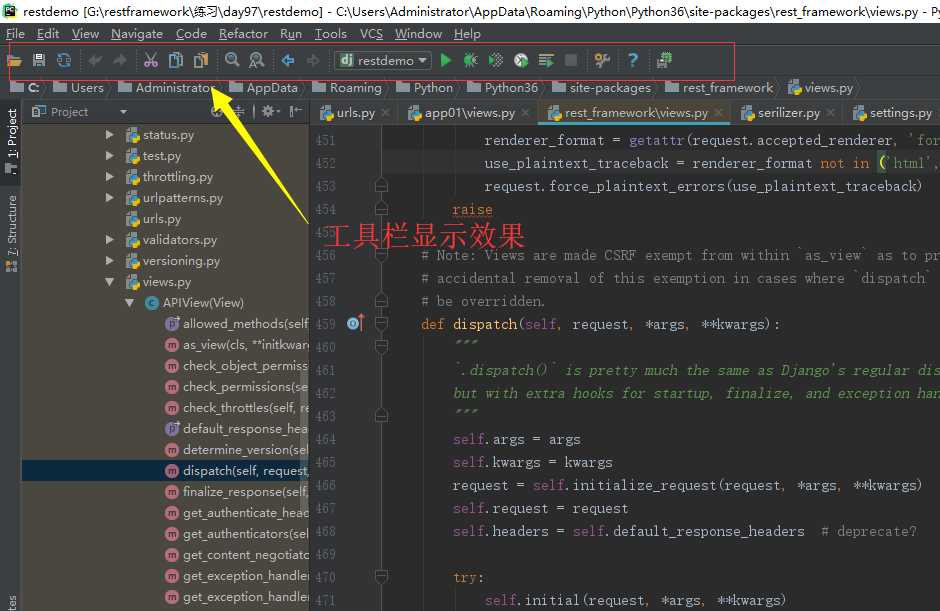The image size is (940, 611).
Task: Click the Profile run icon
Action: coord(521,60)
